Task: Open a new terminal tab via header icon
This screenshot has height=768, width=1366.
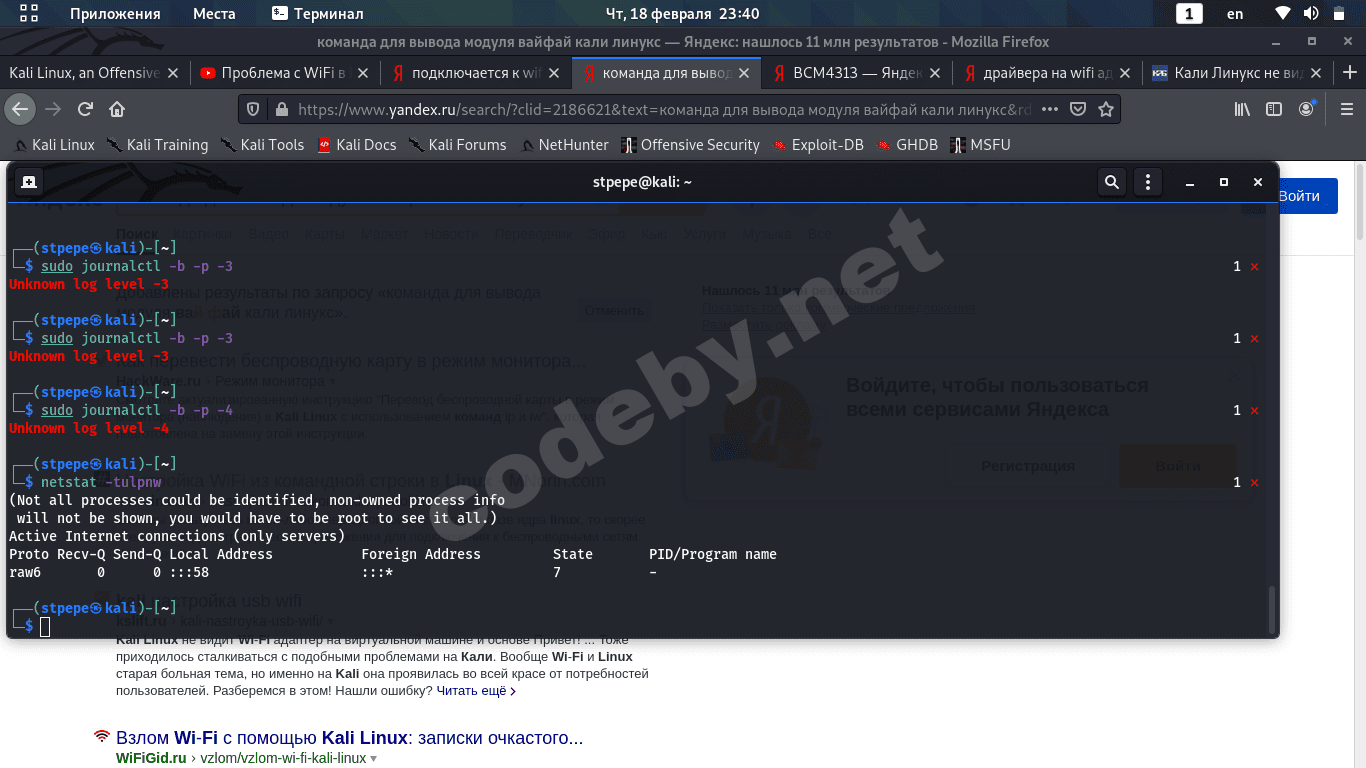Action: 29,182
